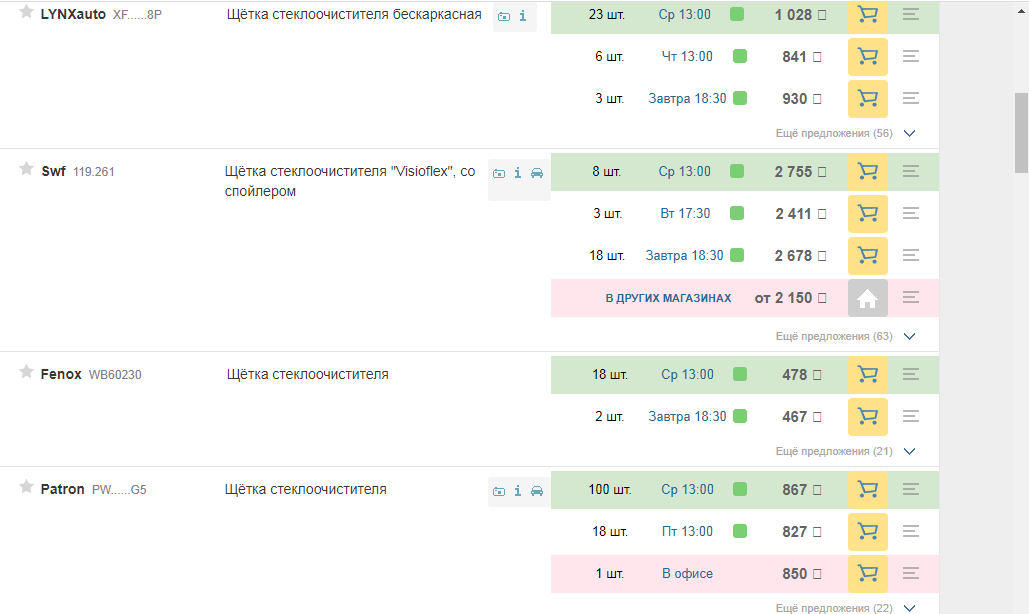1029x614 pixels.
Task: Add the 850 Patron in-office offer to cart
Action: click(x=867, y=573)
